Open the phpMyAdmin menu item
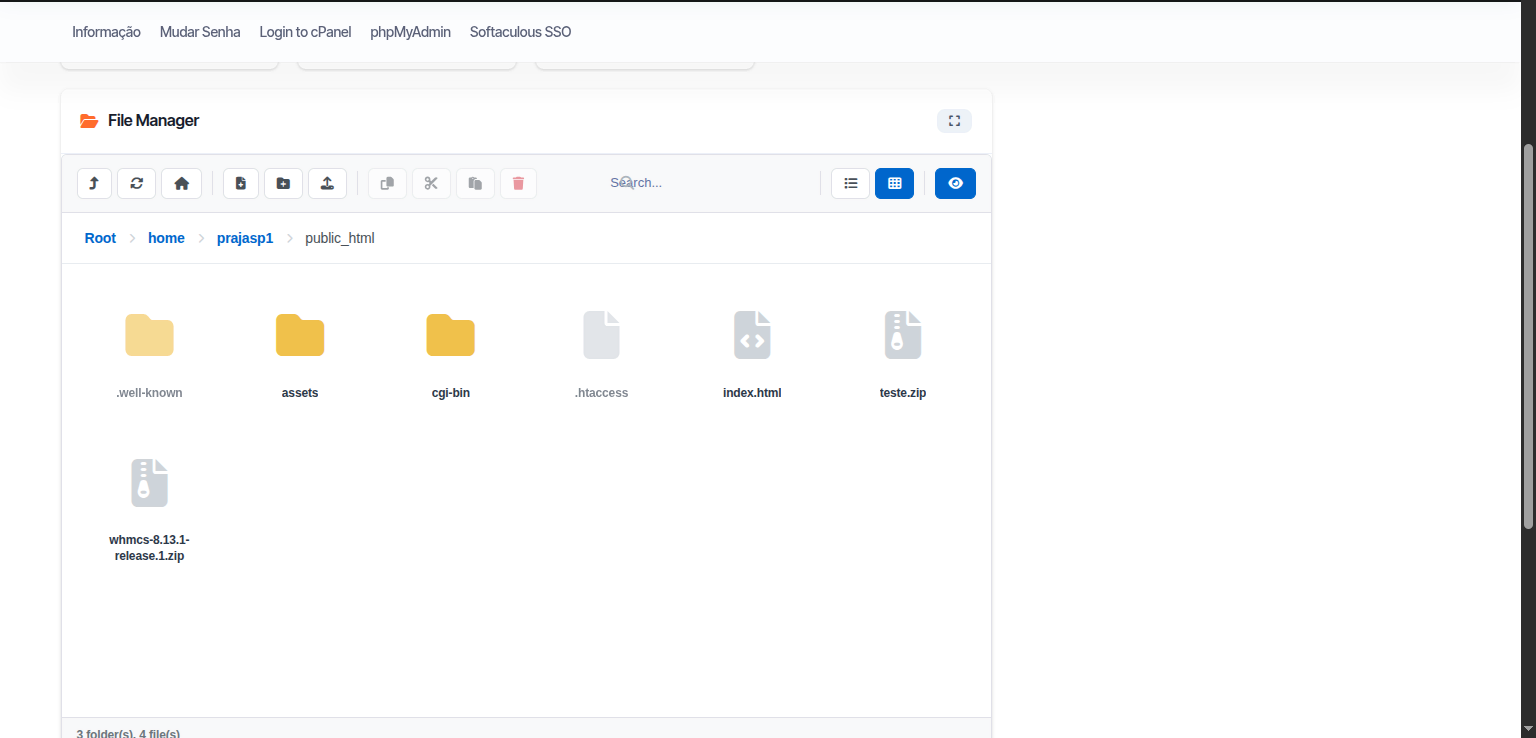The height and width of the screenshot is (738, 1536). pyautogui.click(x=410, y=32)
